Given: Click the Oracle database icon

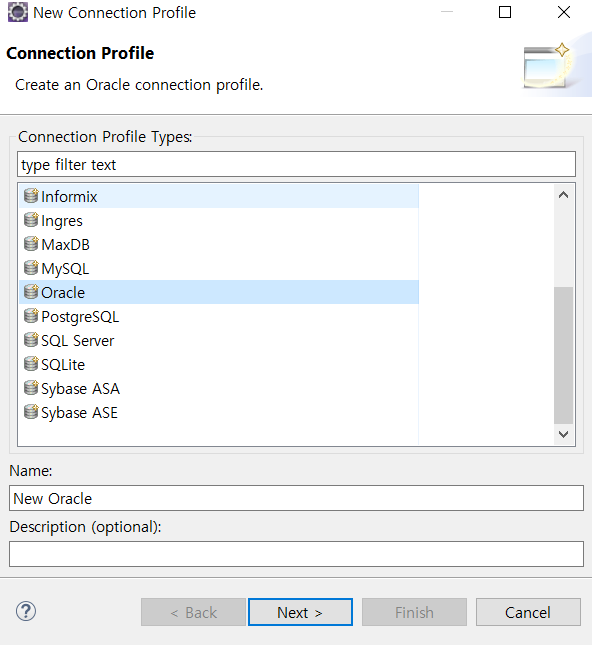Looking at the screenshot, I should pyautogui.click(x=31, y=292).
